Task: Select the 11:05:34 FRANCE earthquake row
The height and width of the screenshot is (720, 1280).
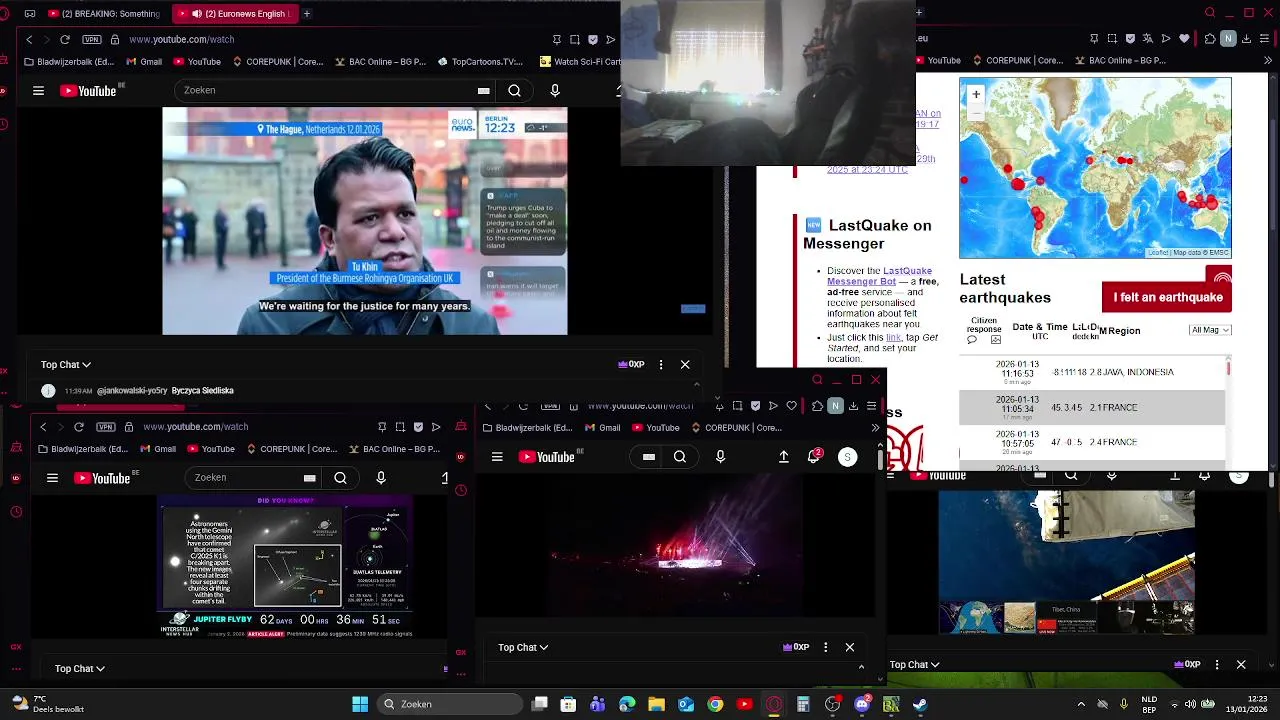Action: [1092, 407]
